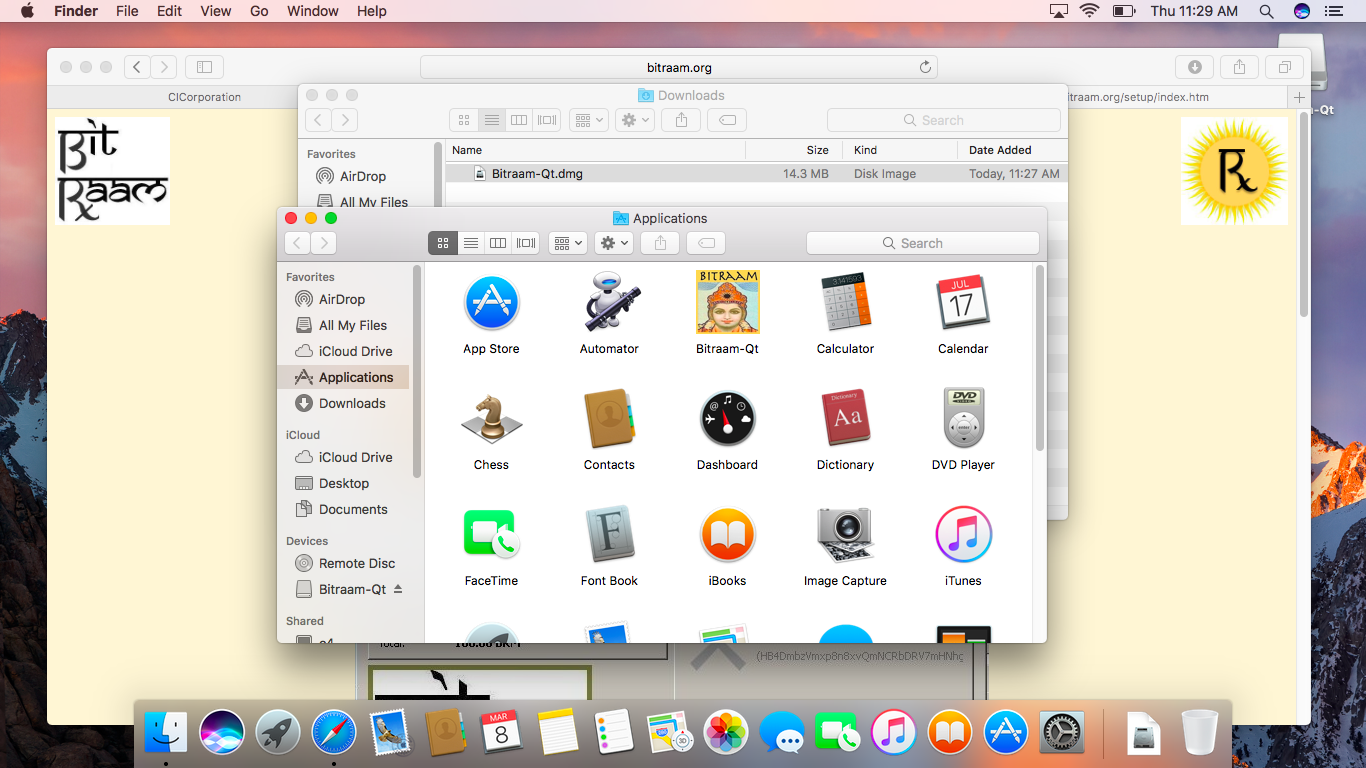
Task: Open the arrange-by dropdown in Applications window
Action: point(568,243)
